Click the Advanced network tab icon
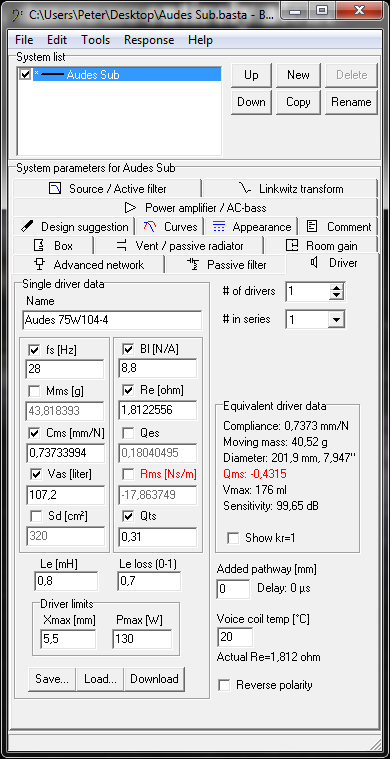 39,264
